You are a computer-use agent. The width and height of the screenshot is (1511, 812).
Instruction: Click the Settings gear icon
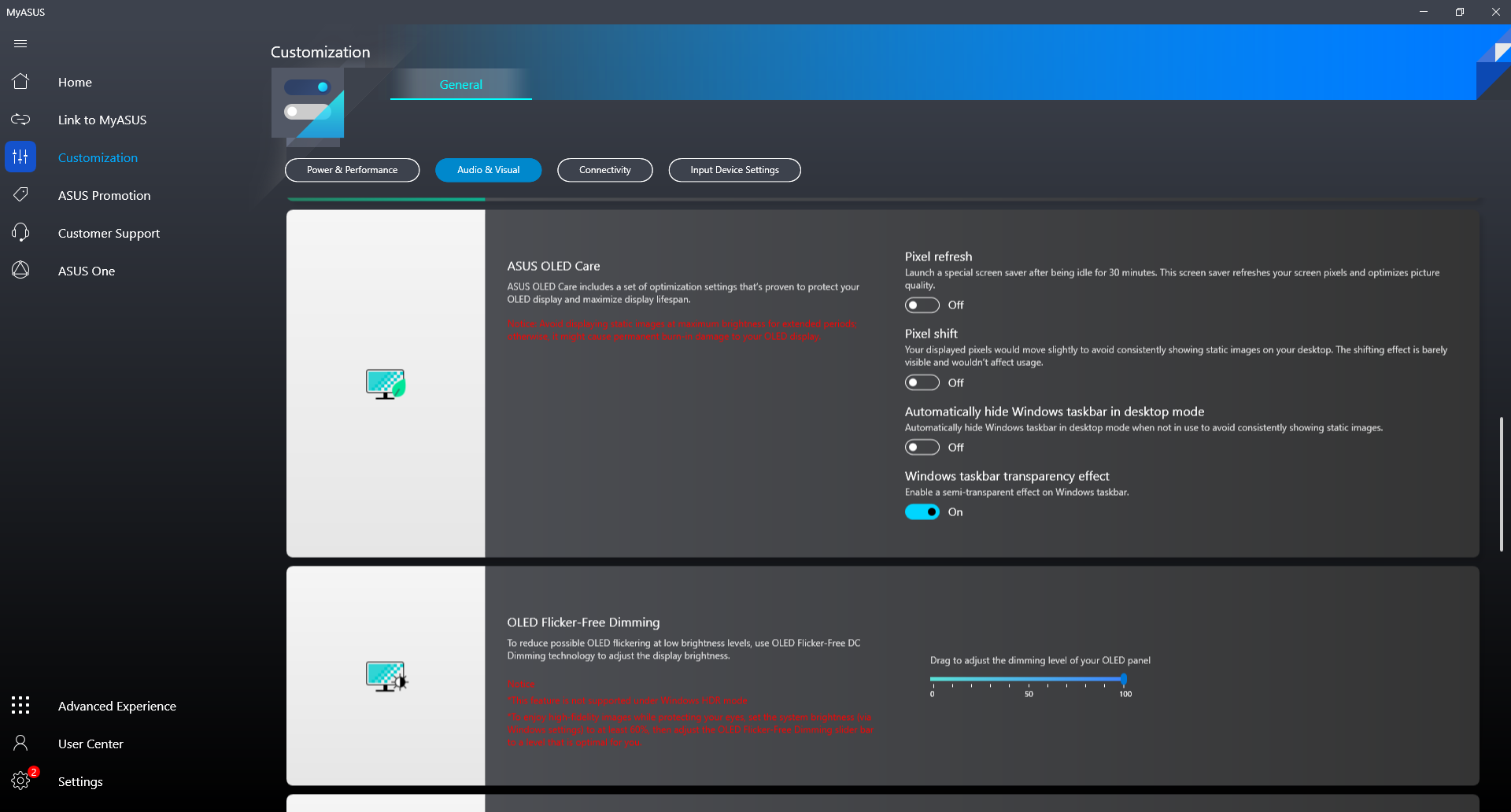pyautogui.click(x=20, y=781)
